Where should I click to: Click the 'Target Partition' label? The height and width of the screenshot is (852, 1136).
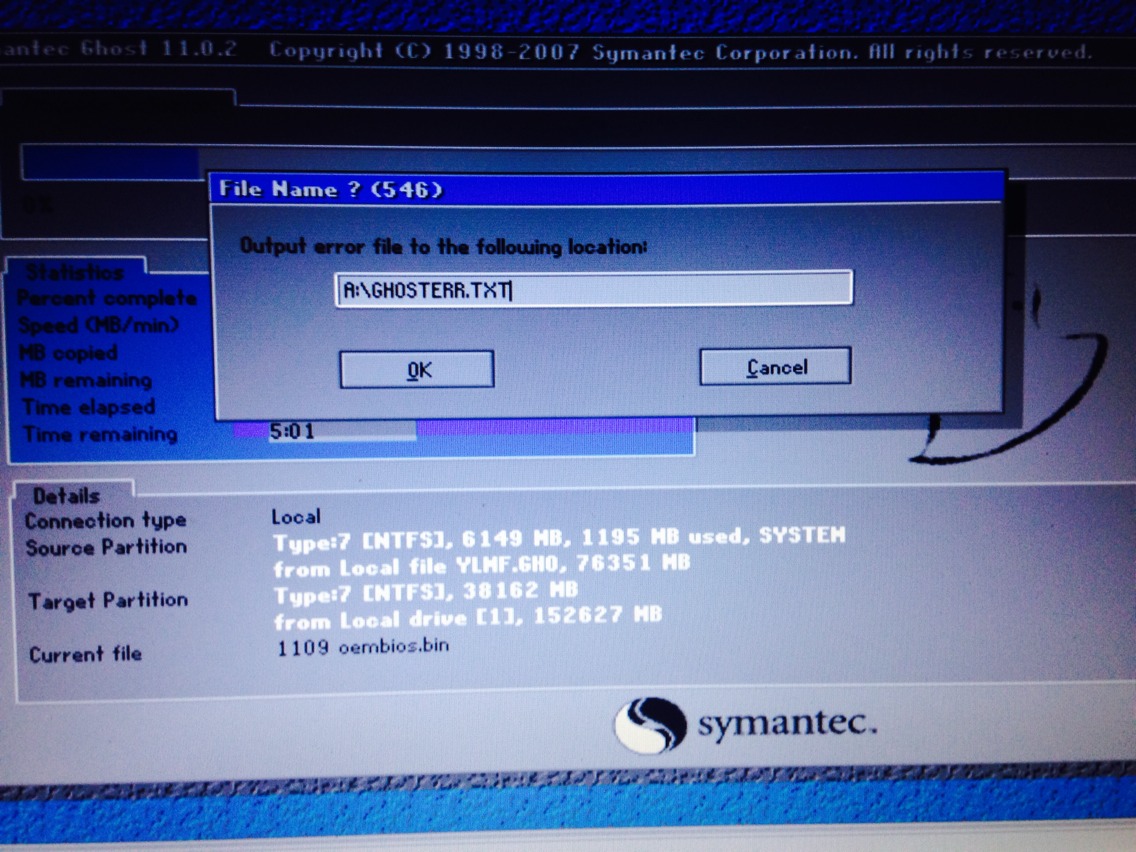tap(108, 601)
